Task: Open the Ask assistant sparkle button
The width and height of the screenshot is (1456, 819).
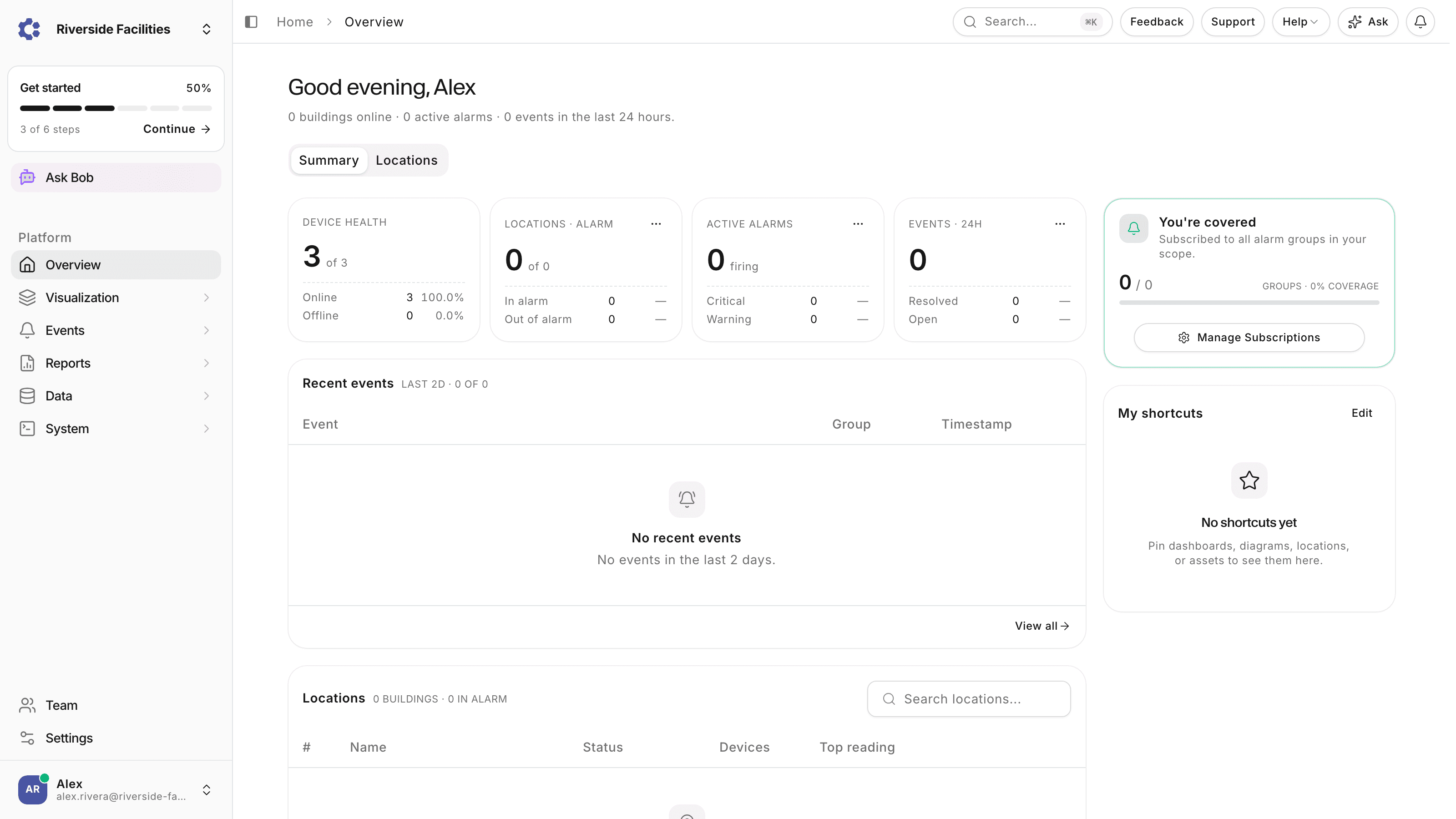Action: click(x=1368, y=21)
